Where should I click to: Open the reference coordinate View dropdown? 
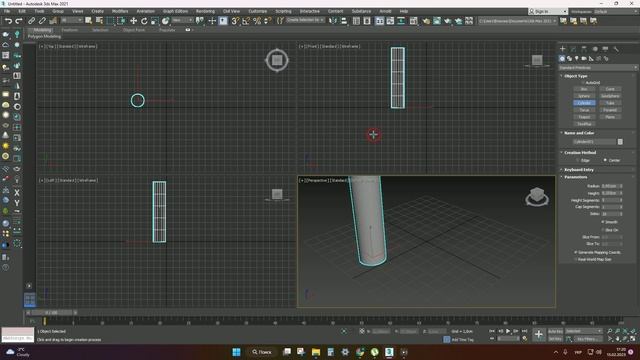182,20
